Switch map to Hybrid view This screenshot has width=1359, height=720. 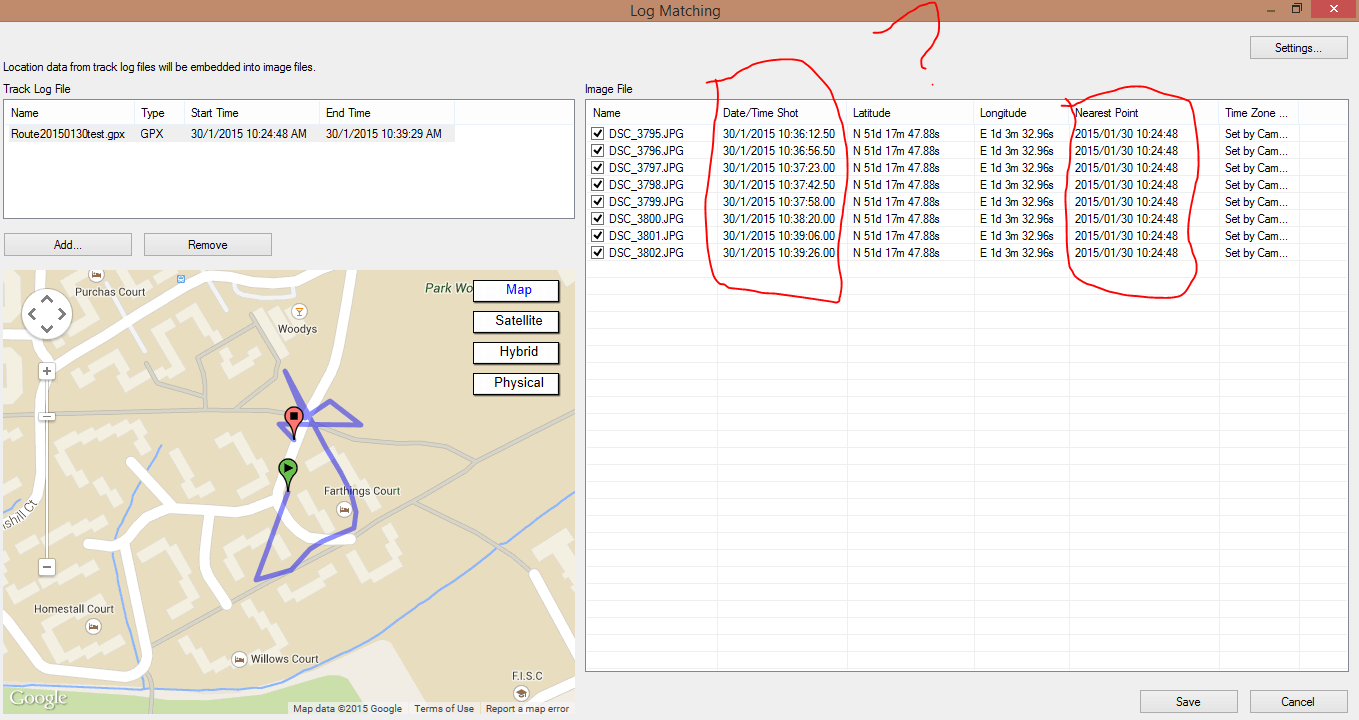point(516,352)
